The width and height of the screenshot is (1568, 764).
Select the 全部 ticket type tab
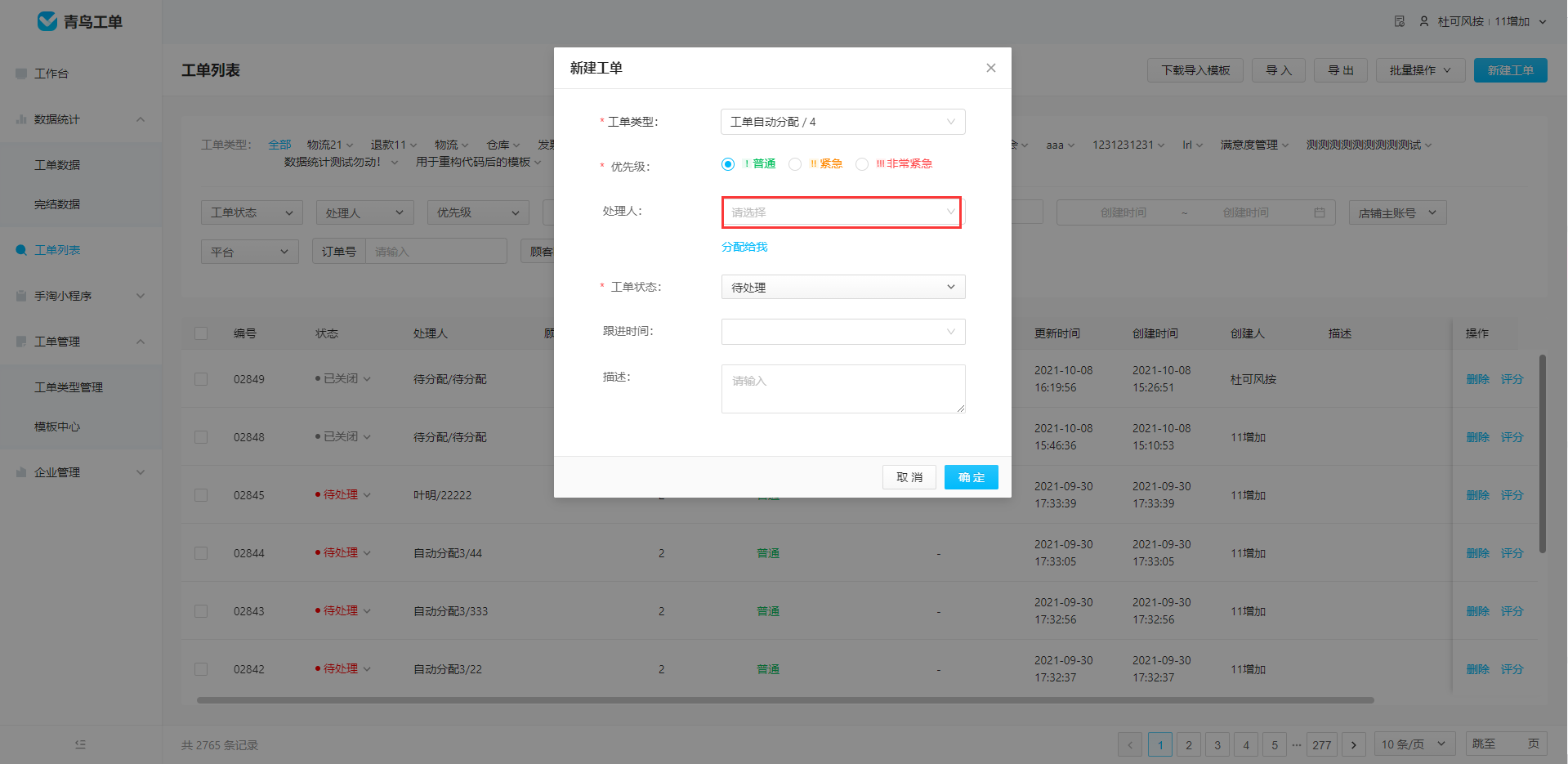(279, 145)
